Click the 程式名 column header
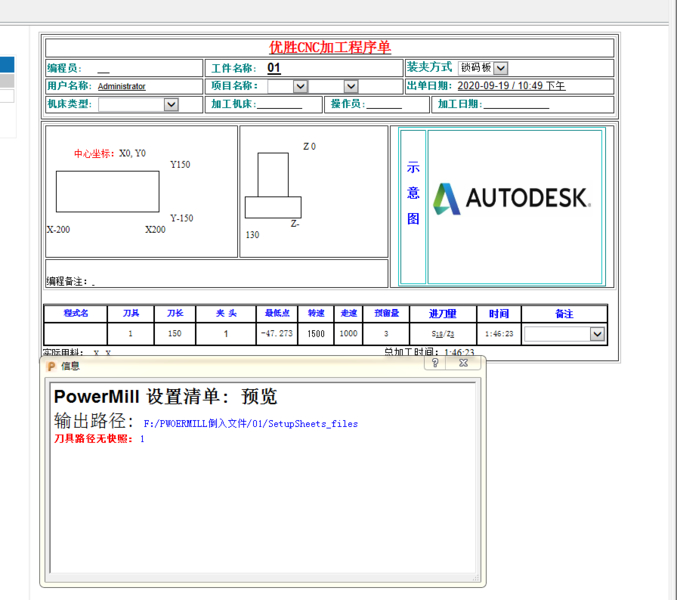The height and width of the screenshot is (600, 677). tap(76, 313)
